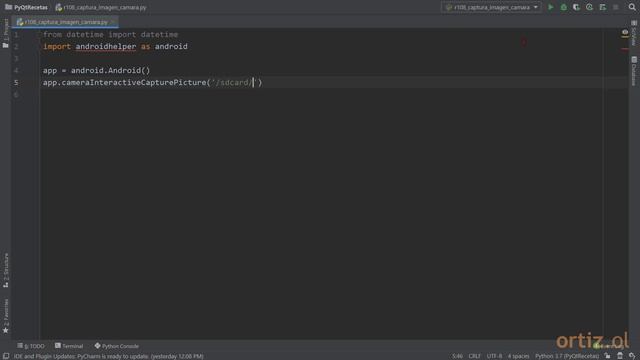Click PyQtRecetas project breadcrumb
Viewport: 640px width, 360px height.
26,7
